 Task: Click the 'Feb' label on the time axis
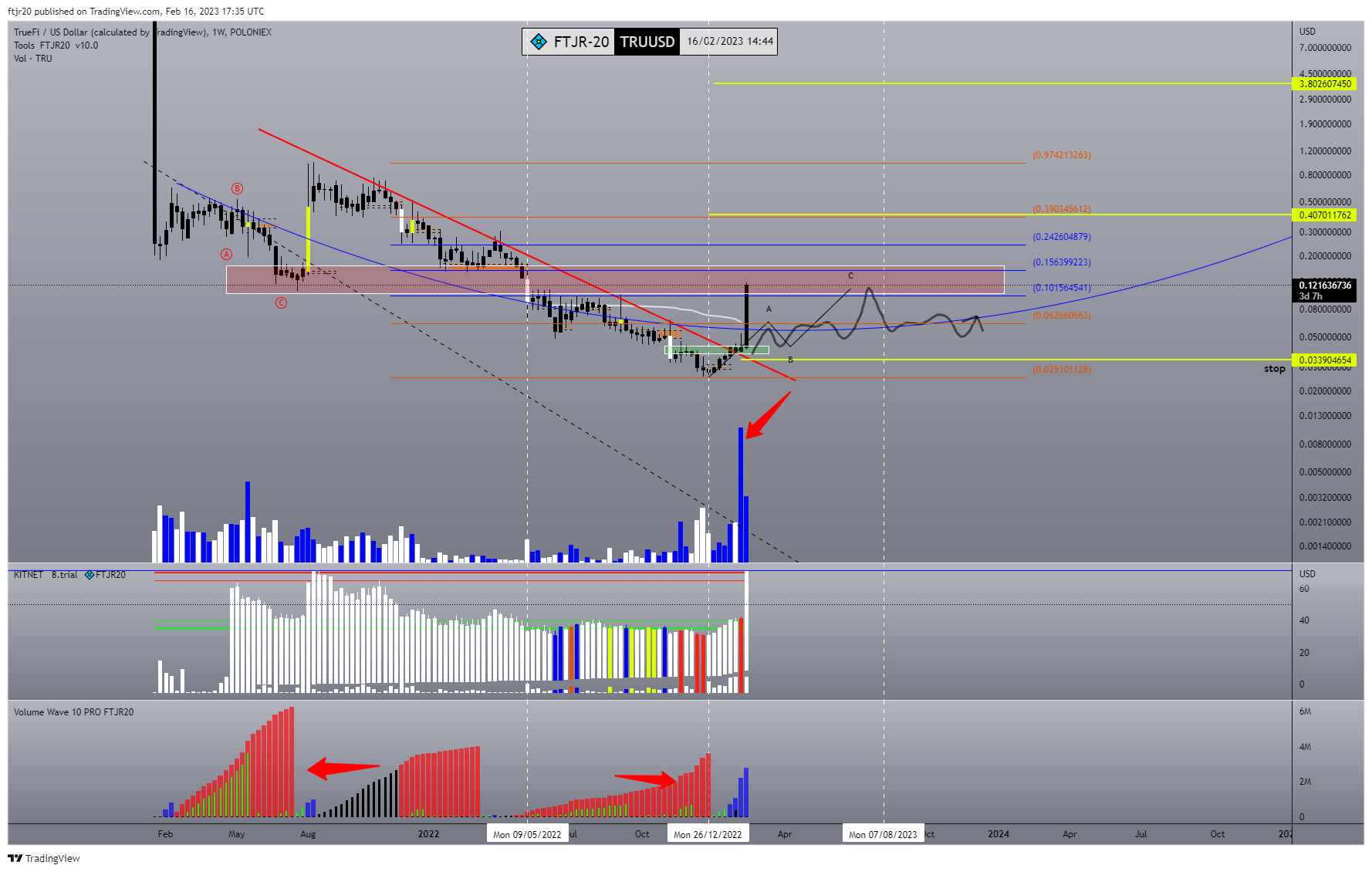pyautogui.click(x=165, y=834)
